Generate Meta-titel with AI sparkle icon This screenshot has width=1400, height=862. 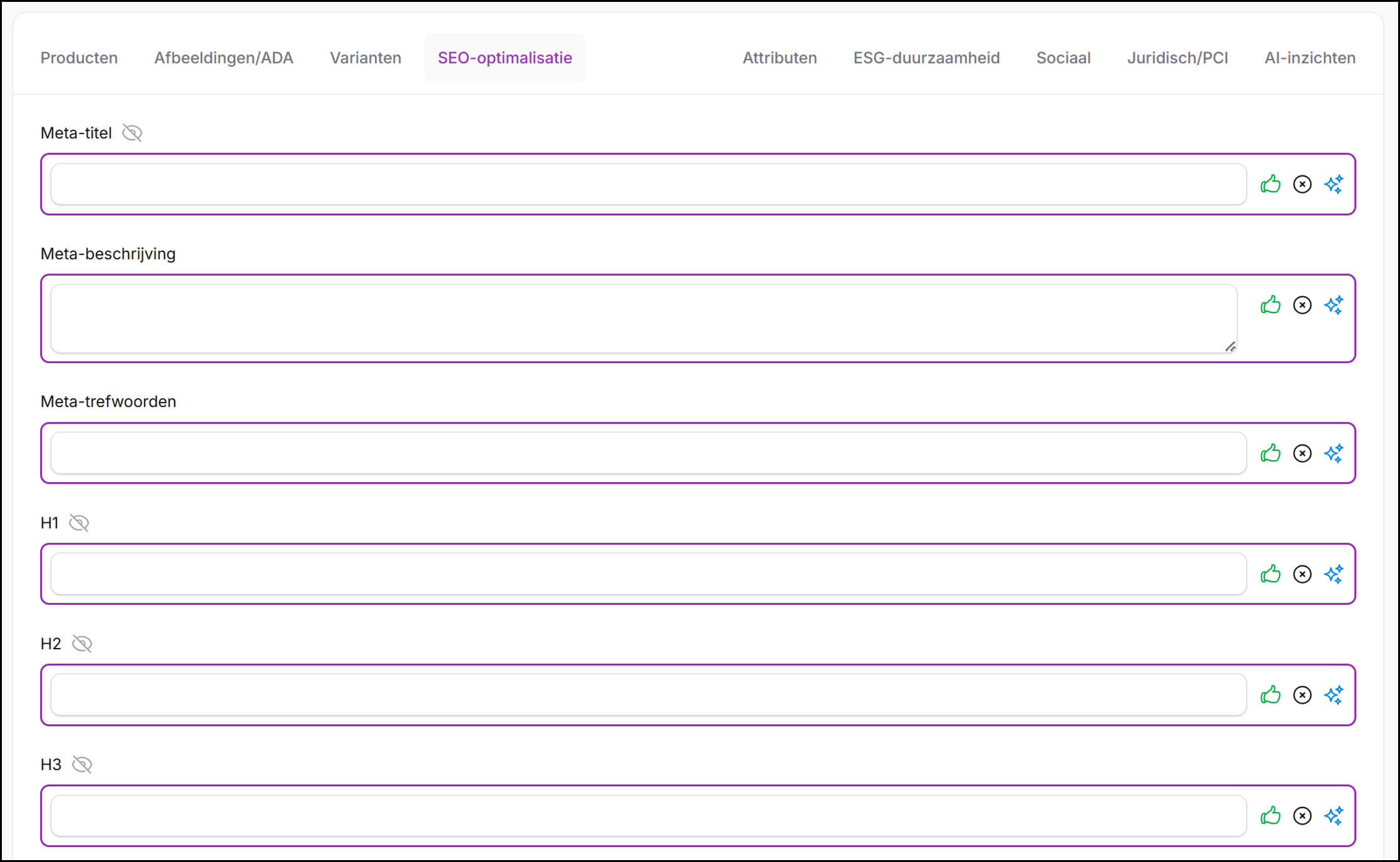[x=1334, y=184]
